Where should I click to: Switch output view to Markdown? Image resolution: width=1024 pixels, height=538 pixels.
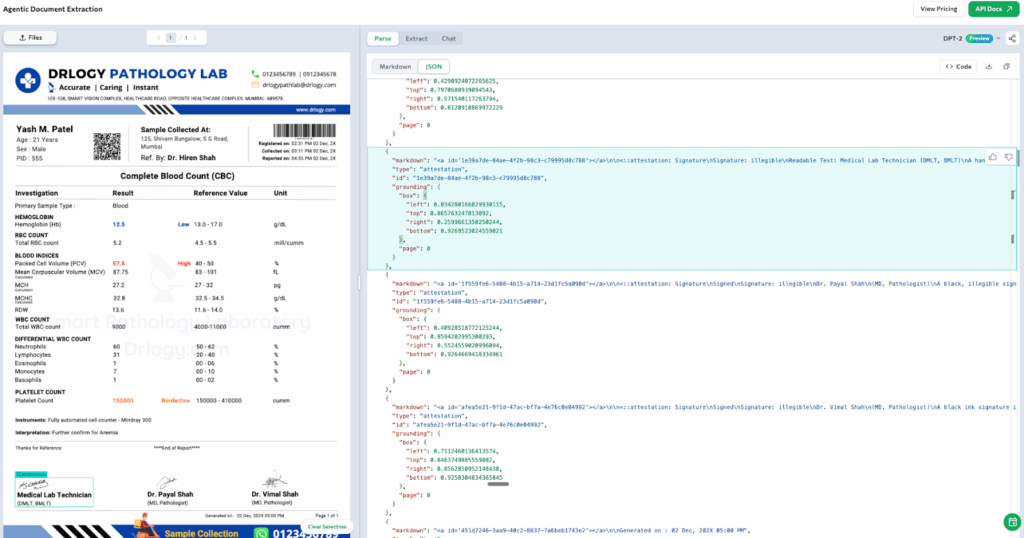point(395,67)
